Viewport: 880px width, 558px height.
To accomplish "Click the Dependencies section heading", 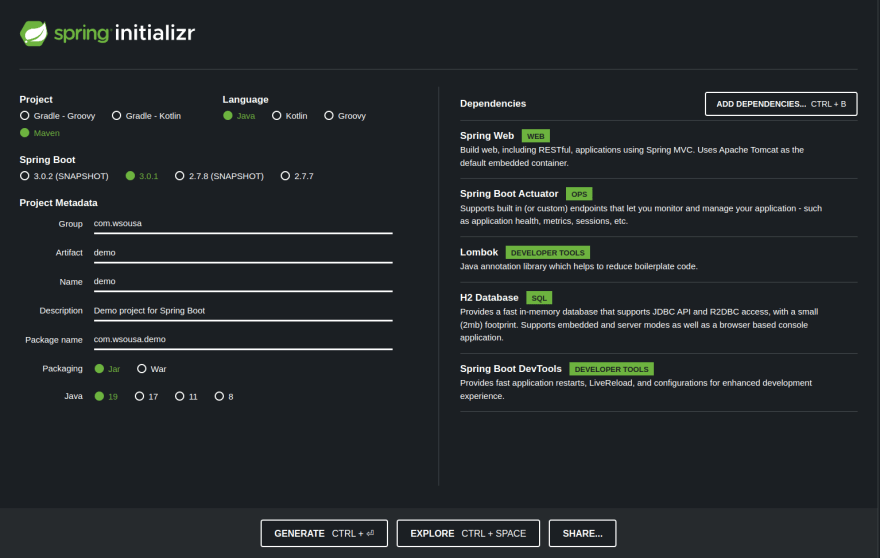I will click(x=493, y=104).
